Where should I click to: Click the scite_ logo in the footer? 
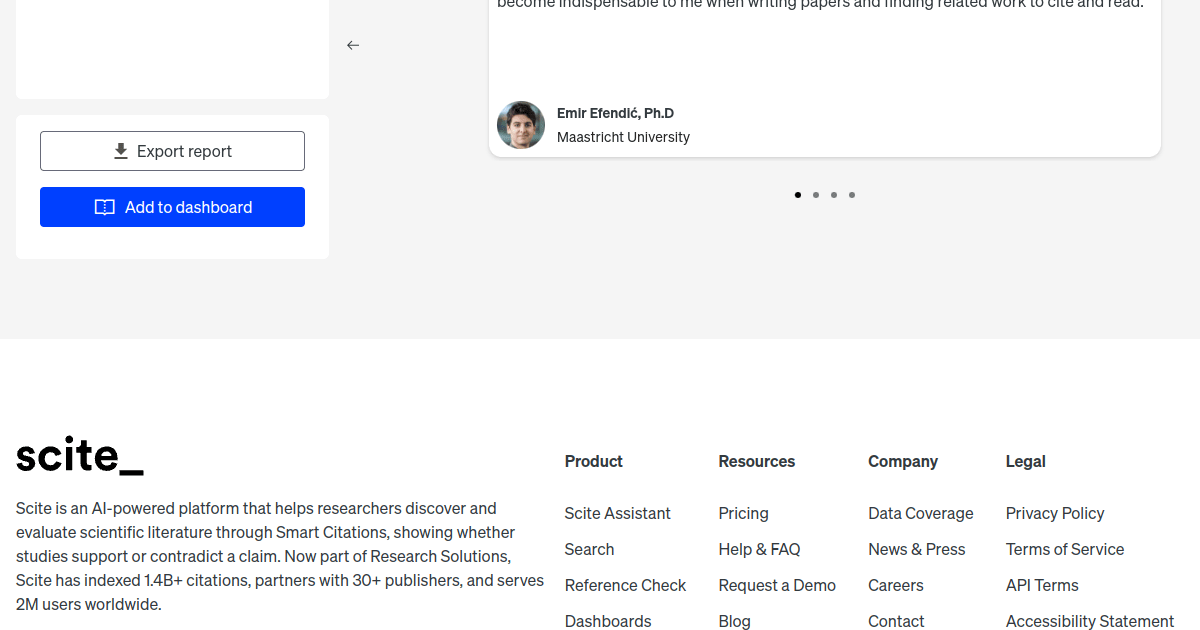pyautogui.click(x=80, y=456)
